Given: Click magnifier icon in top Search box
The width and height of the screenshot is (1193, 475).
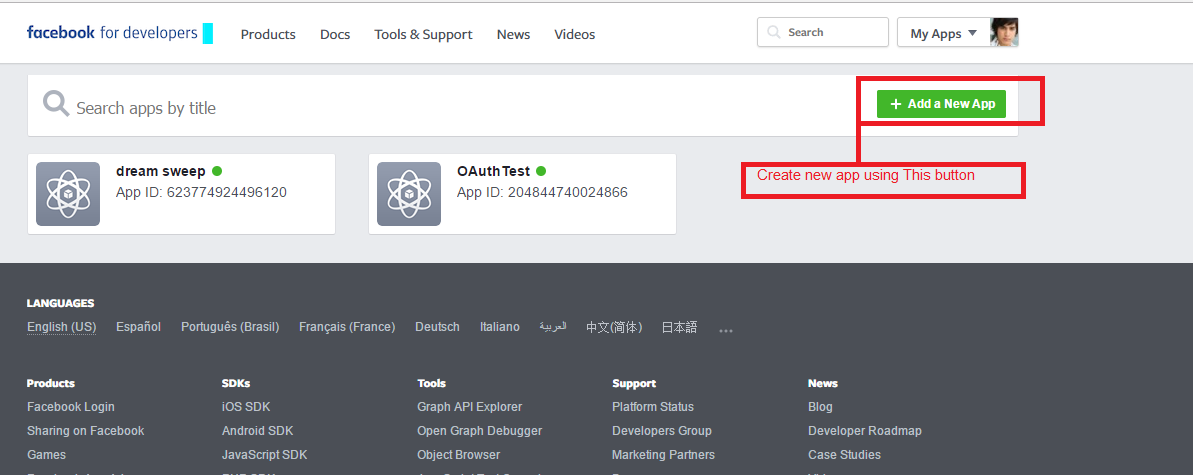Looking at the screenshot, I should [774, 33].
